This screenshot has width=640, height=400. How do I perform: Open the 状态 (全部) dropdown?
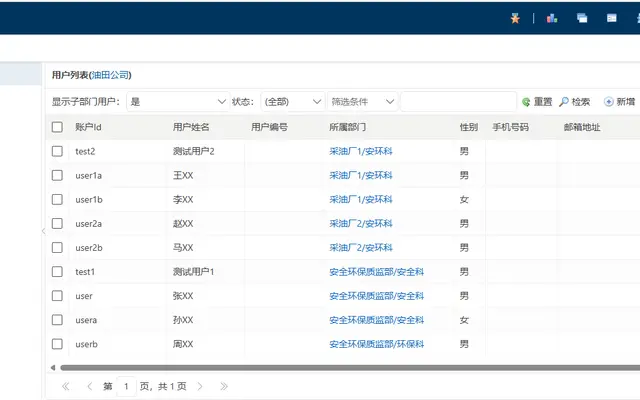[x=293, y=102]
